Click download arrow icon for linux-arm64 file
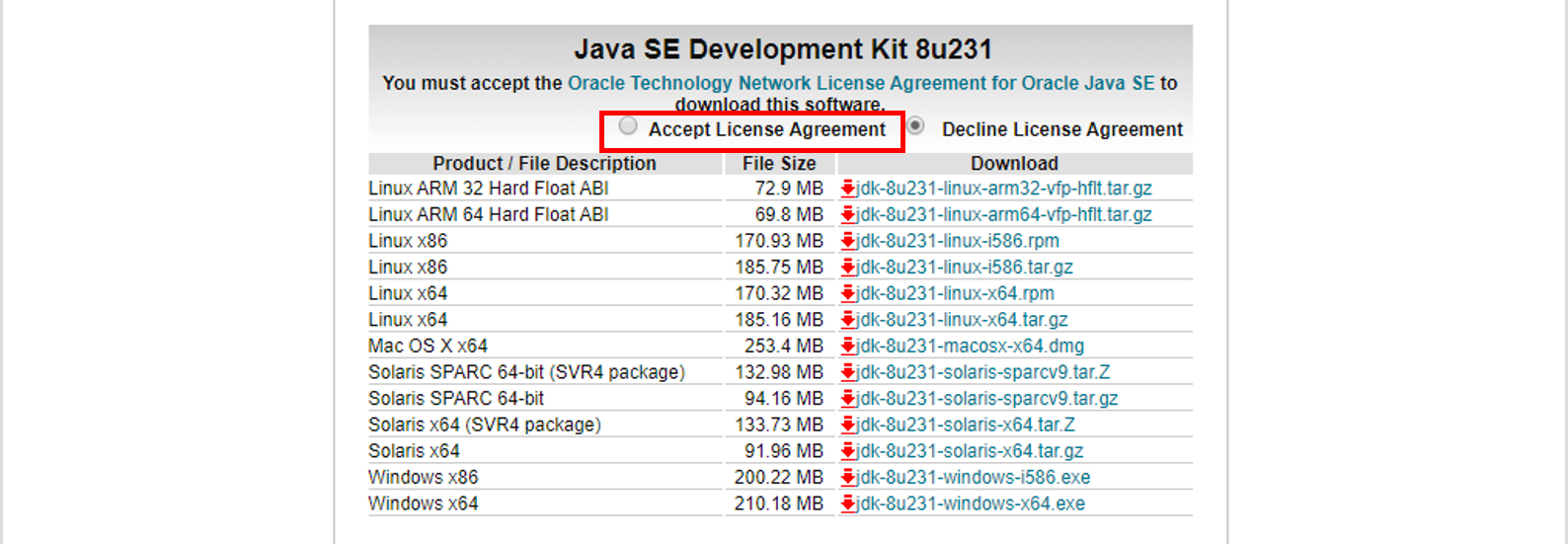Viewport: 1568px width, 544px height. [847, 214]
